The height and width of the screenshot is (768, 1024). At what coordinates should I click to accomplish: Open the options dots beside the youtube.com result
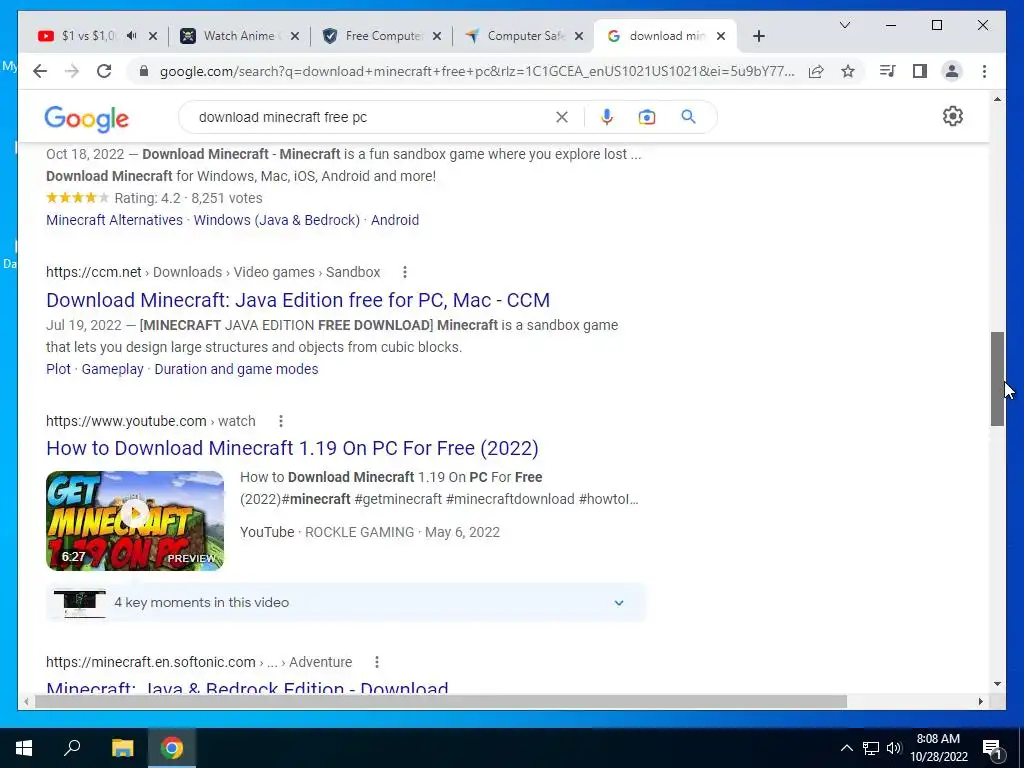(x=281, y=421)
